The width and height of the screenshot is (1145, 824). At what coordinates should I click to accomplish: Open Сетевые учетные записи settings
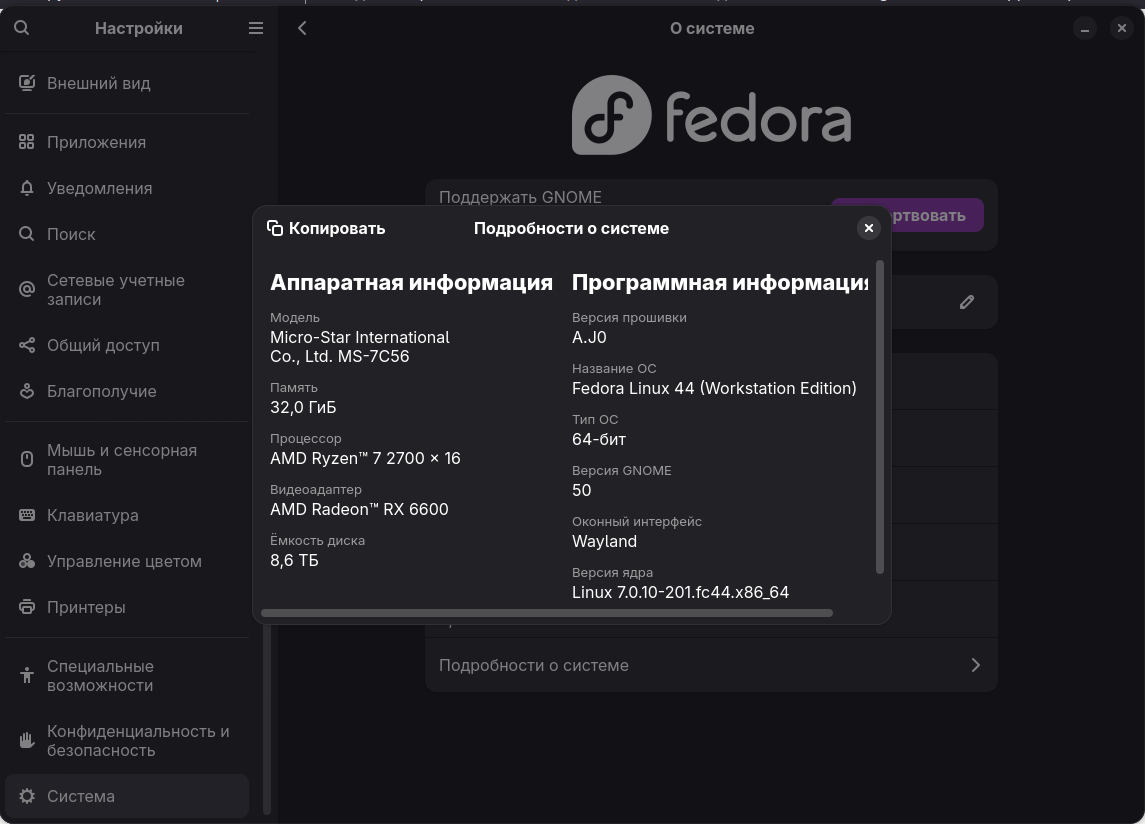(x=127, y=290)
